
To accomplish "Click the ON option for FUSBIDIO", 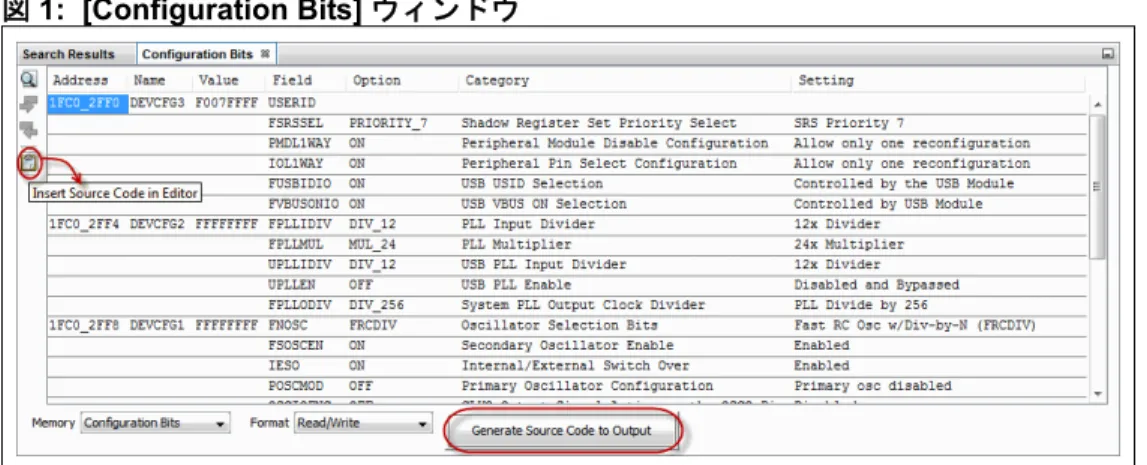I will (x=357, y=184).
